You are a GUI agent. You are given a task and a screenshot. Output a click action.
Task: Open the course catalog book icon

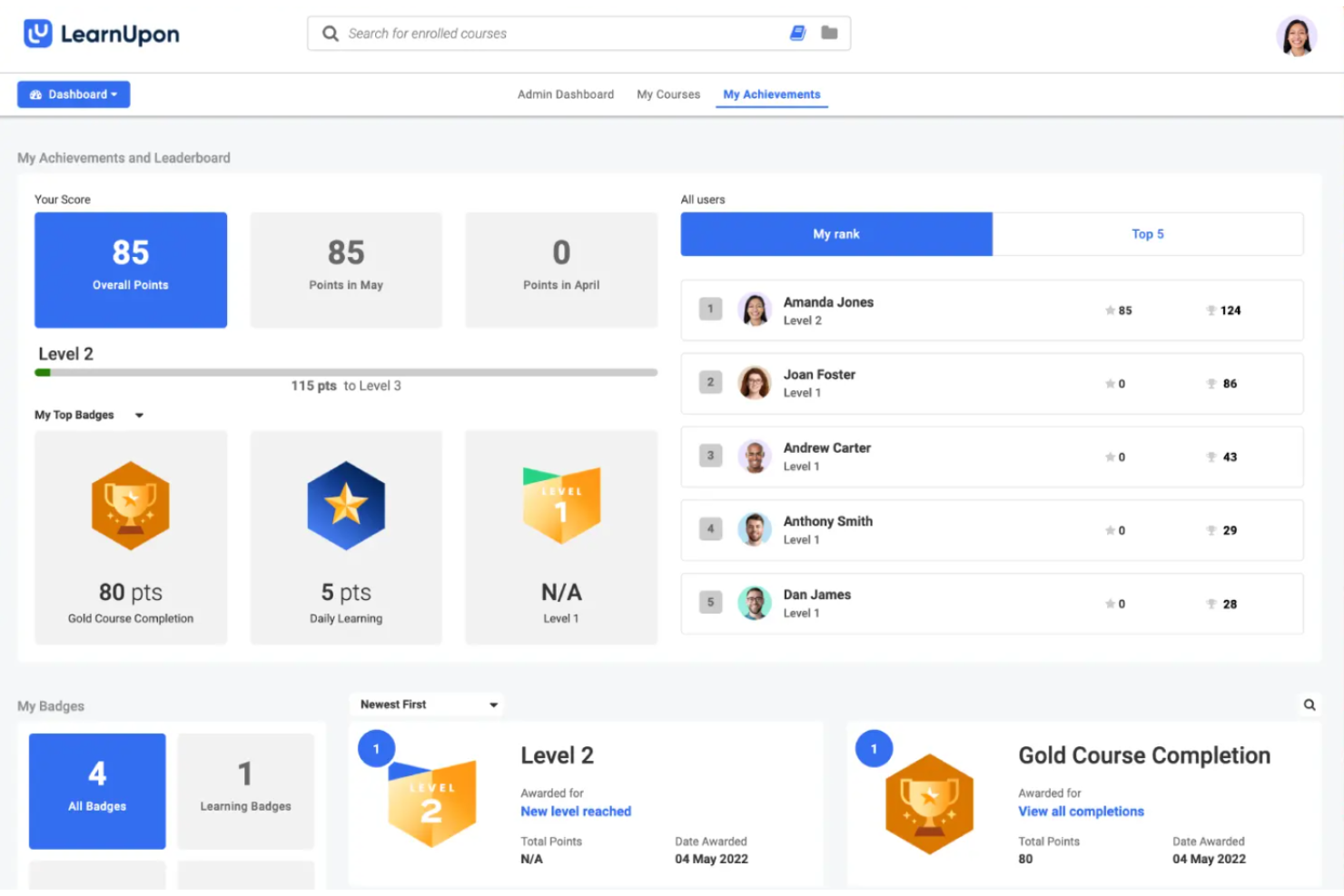pyautogui.click(x=797, y=31)
